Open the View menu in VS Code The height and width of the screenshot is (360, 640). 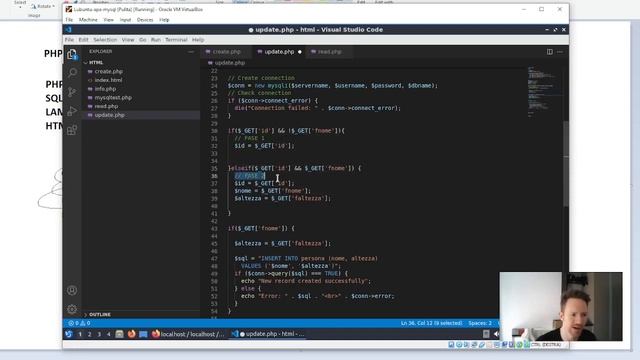(x=128, y=40)
